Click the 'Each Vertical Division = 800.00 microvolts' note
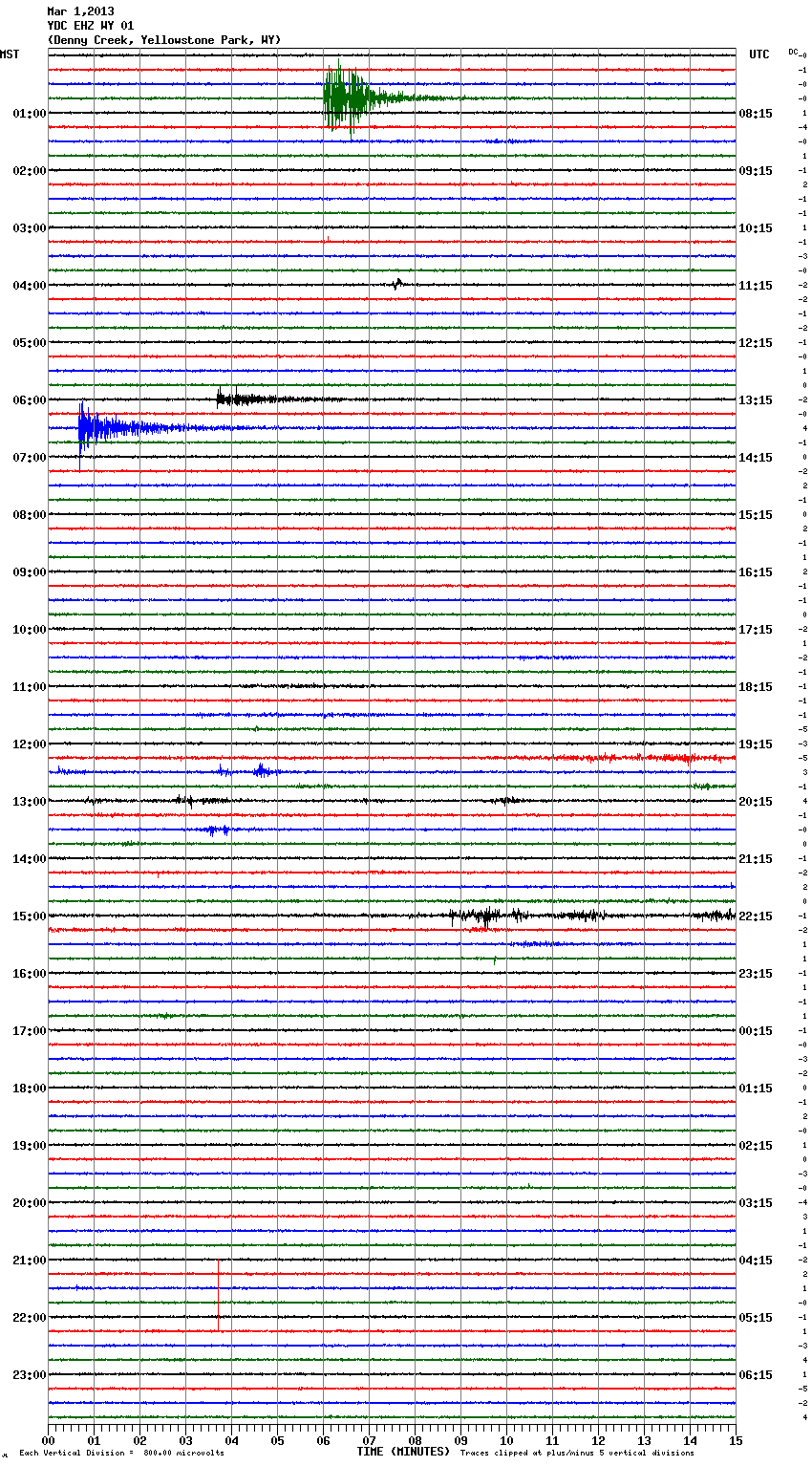Viewport: 812px width, 1466px height. 121,1453
